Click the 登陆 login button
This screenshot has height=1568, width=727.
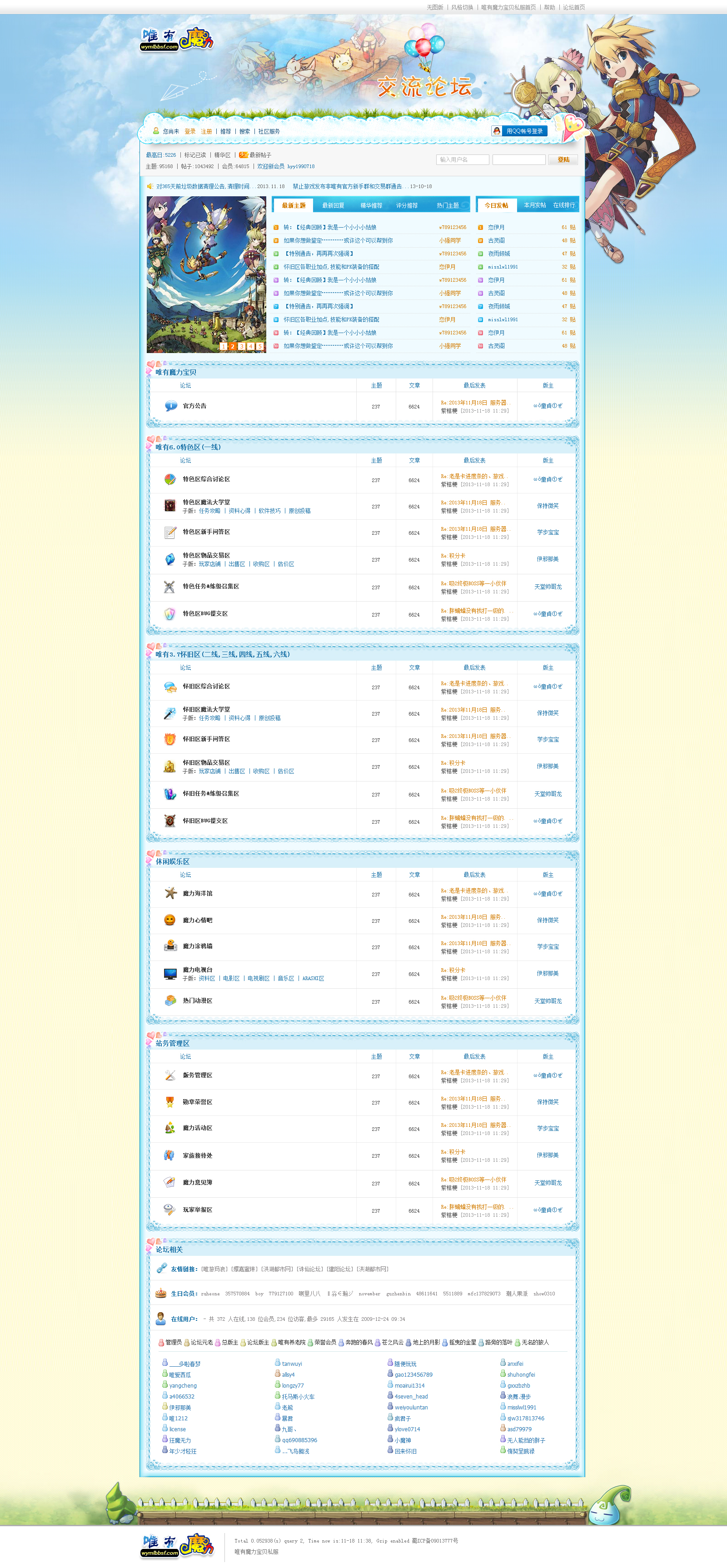(564, 159)
